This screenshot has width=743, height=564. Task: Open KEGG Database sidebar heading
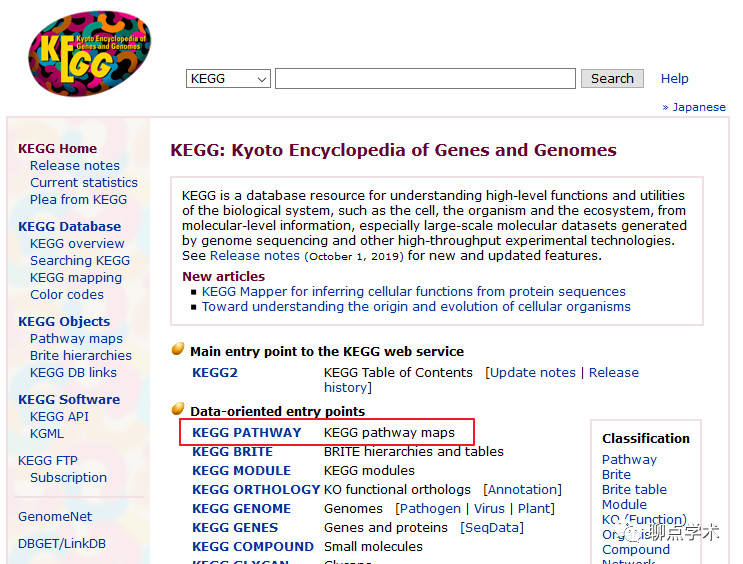(70, 227)
